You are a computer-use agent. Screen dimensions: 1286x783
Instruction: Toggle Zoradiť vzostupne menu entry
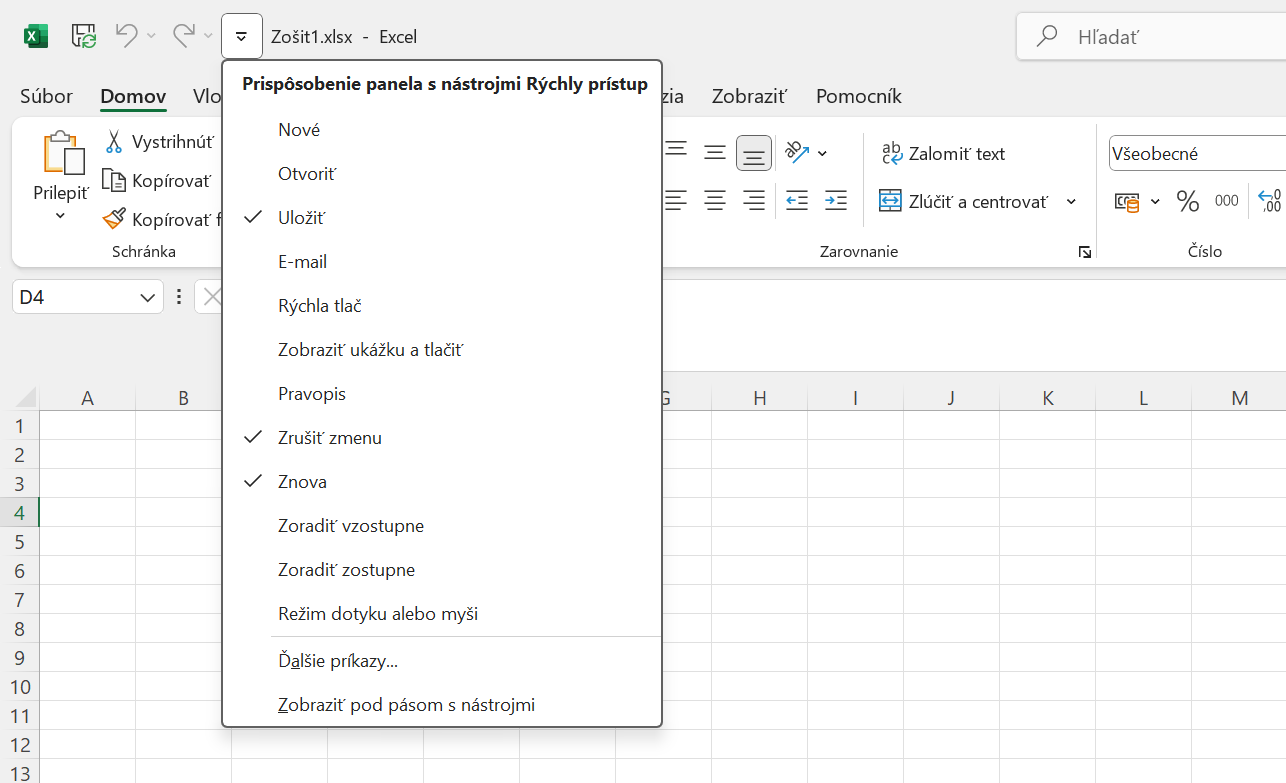coord(442,526)
